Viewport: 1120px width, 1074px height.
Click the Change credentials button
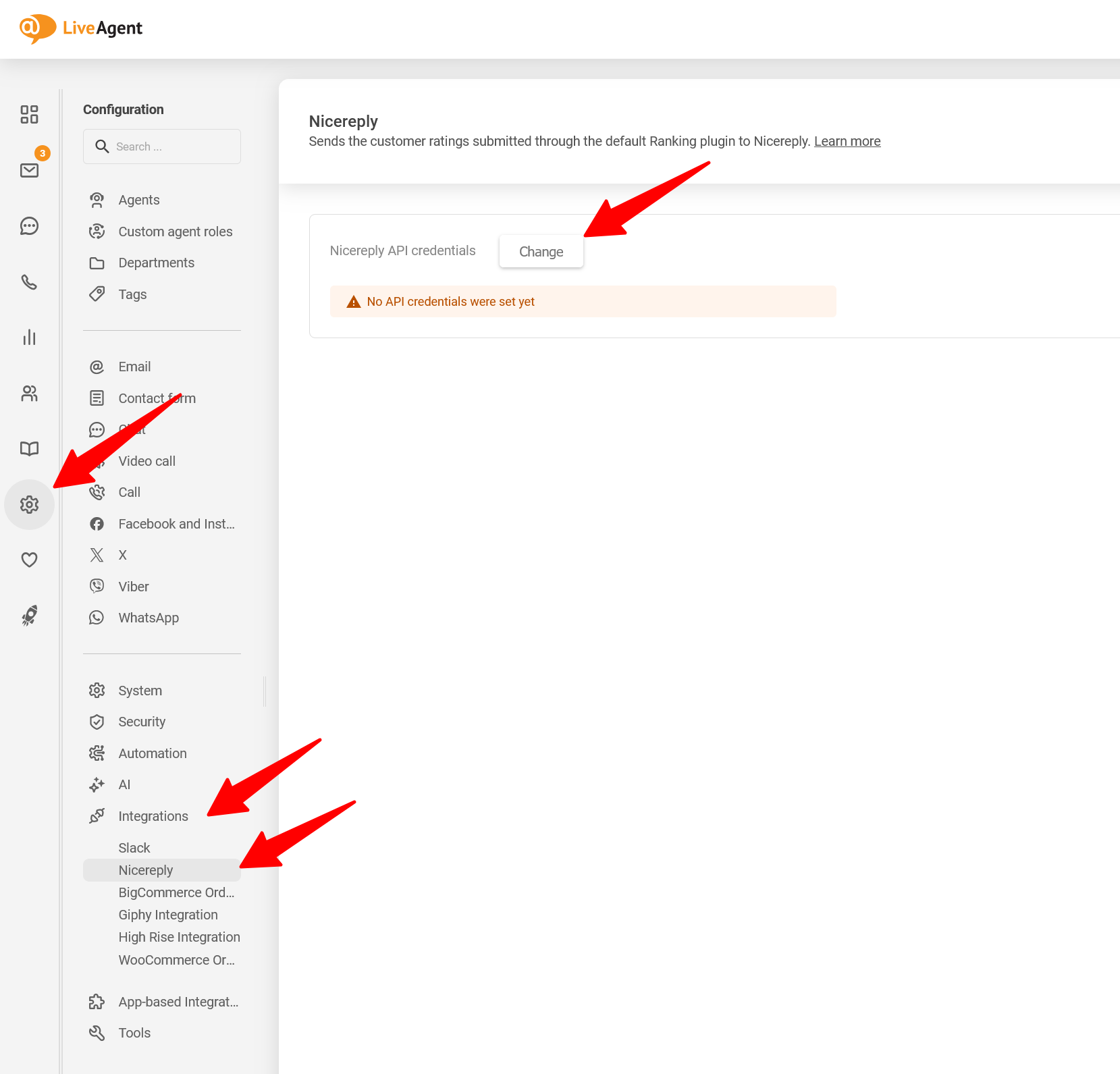[541, 252]
